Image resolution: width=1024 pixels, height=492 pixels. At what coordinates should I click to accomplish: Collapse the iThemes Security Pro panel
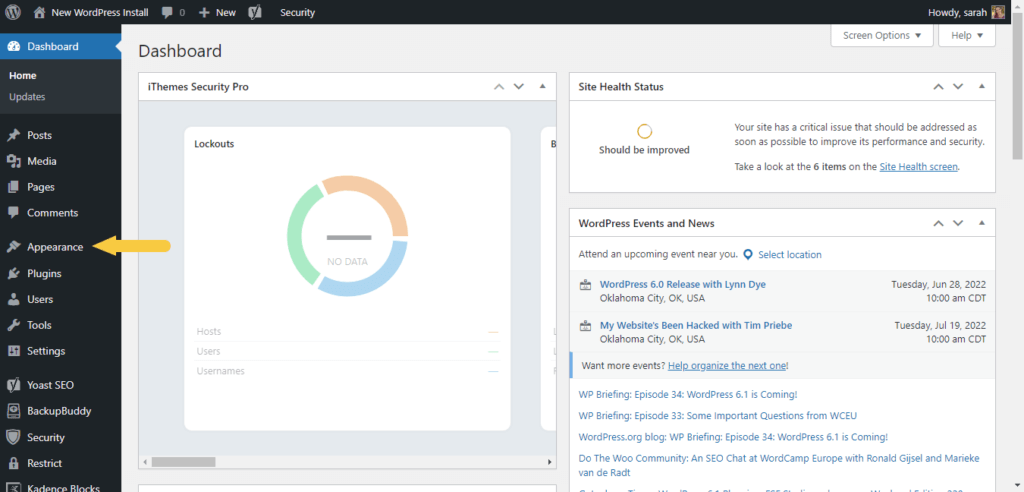coord(542,87)
